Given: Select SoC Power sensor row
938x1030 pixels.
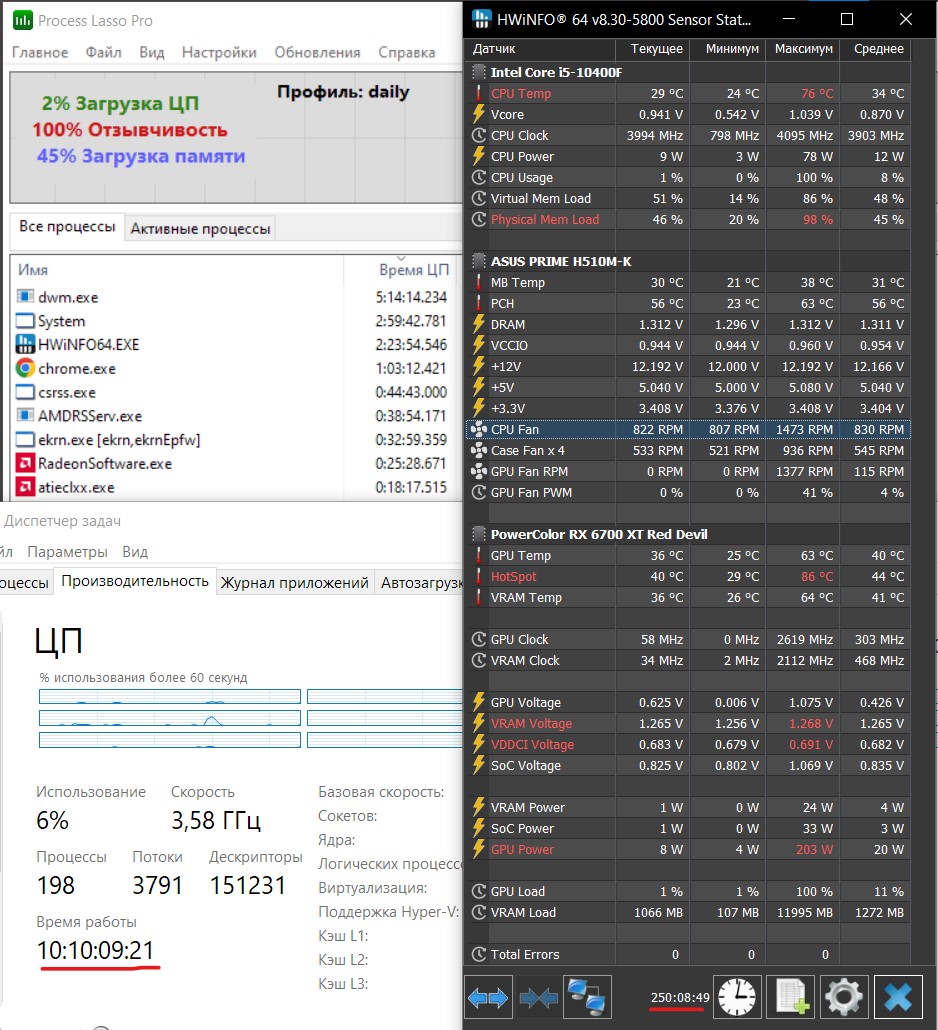Looking at the screenshot, I should pos(688,828).
